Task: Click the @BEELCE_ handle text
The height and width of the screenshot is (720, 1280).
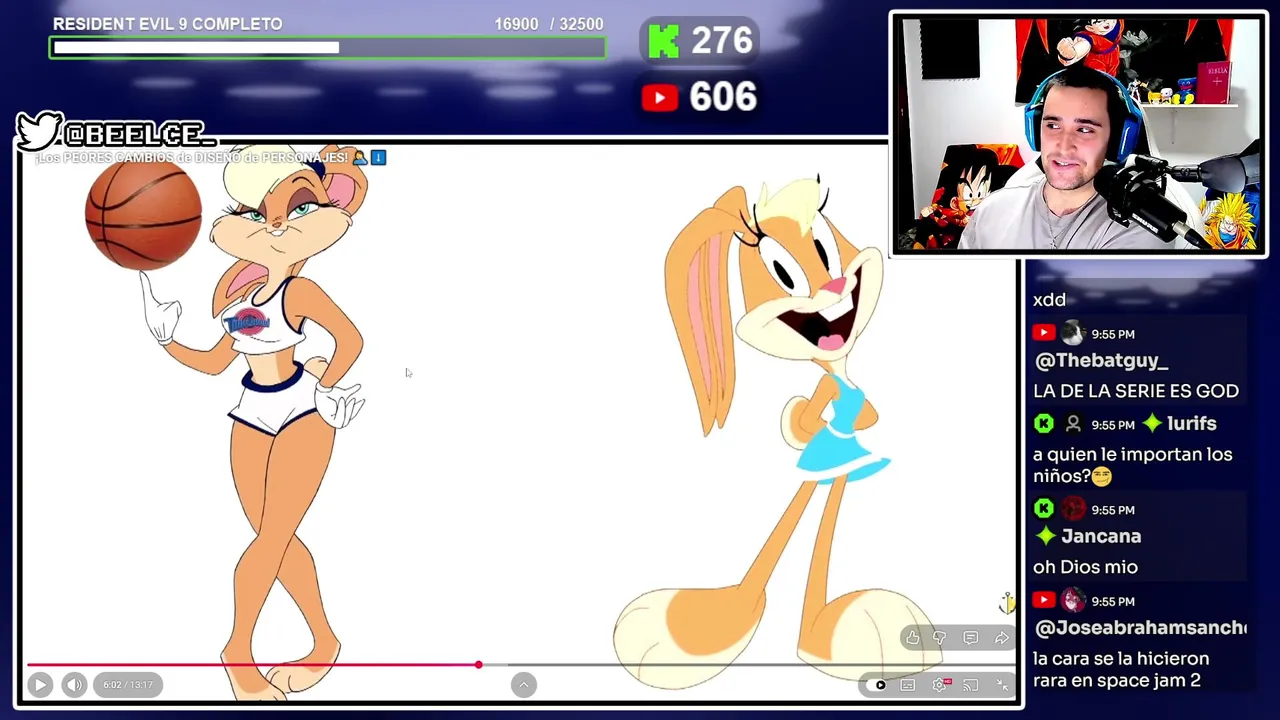Action: [138, 134]
